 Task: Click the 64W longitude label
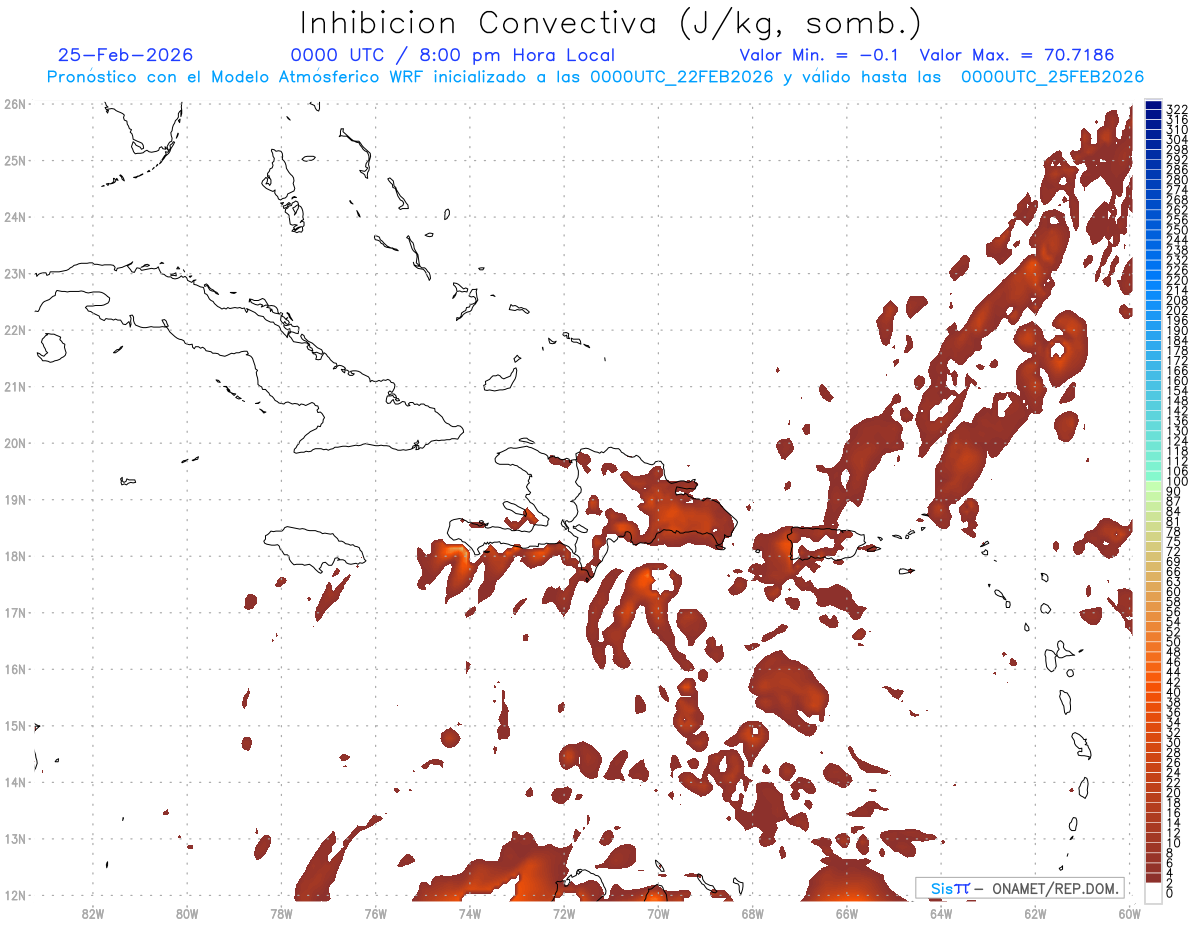click(941, 913)
